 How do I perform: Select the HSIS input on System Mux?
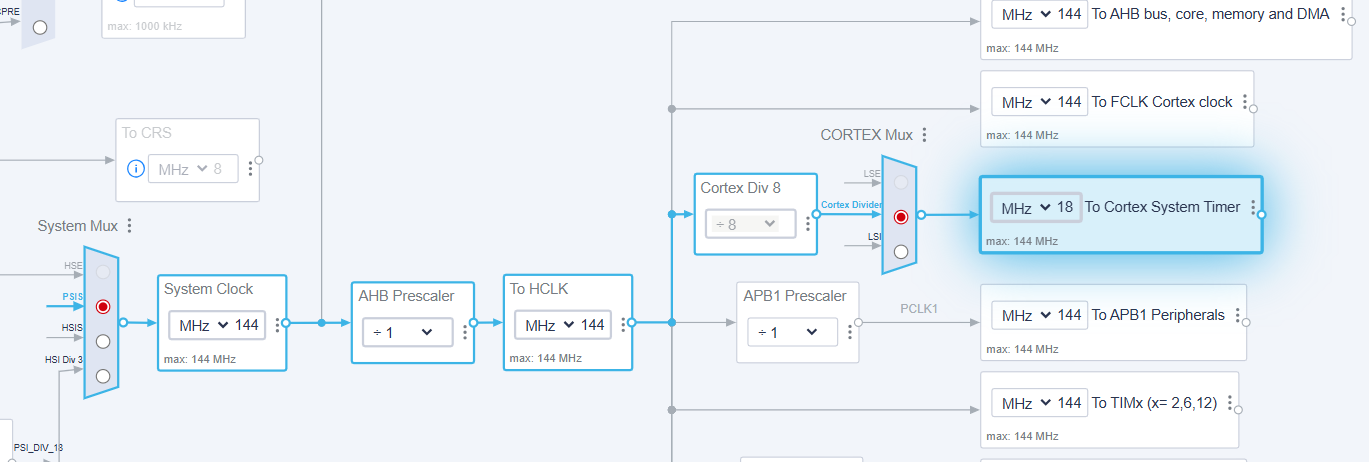tap(103, 341)
